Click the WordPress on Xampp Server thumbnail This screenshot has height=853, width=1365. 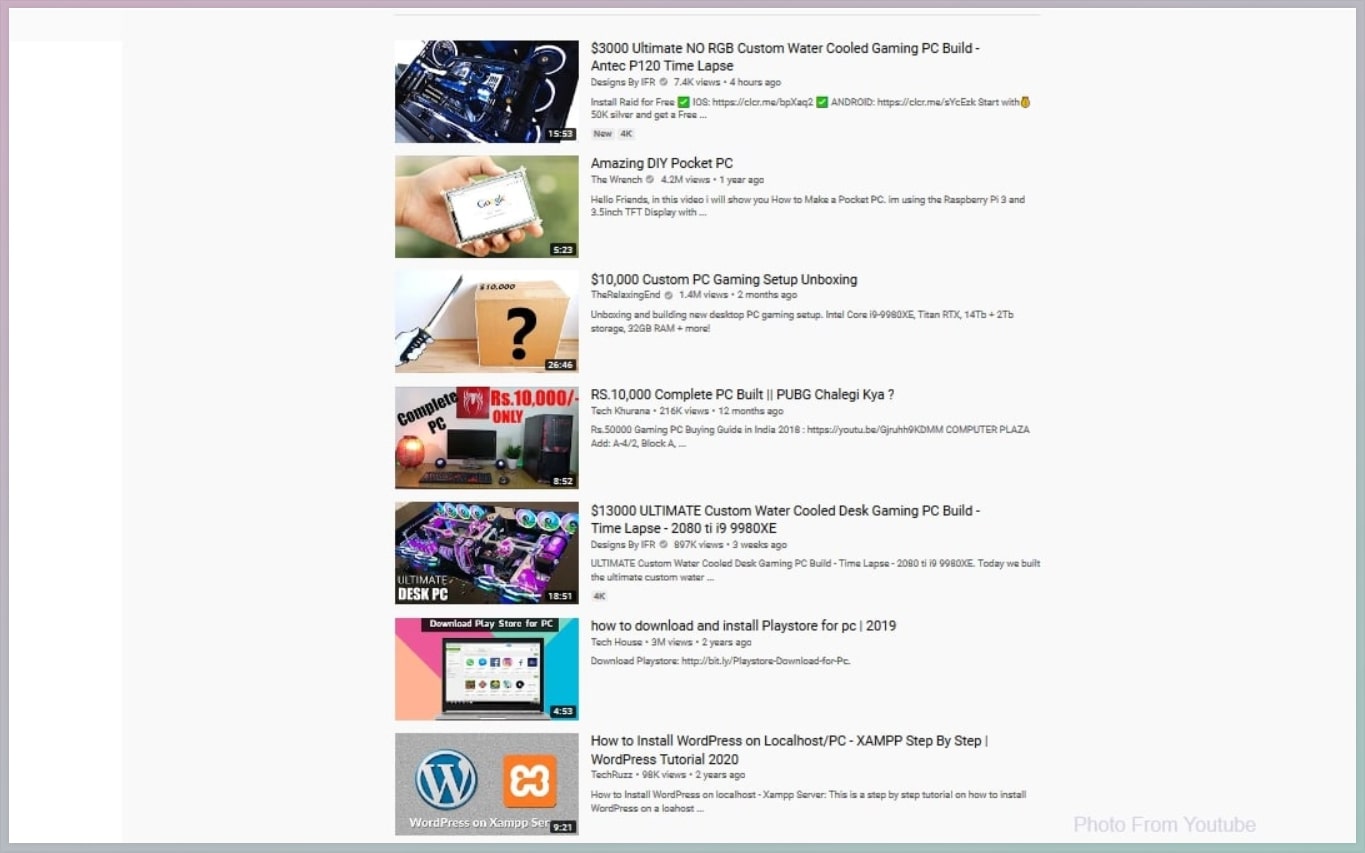[487, 784]
